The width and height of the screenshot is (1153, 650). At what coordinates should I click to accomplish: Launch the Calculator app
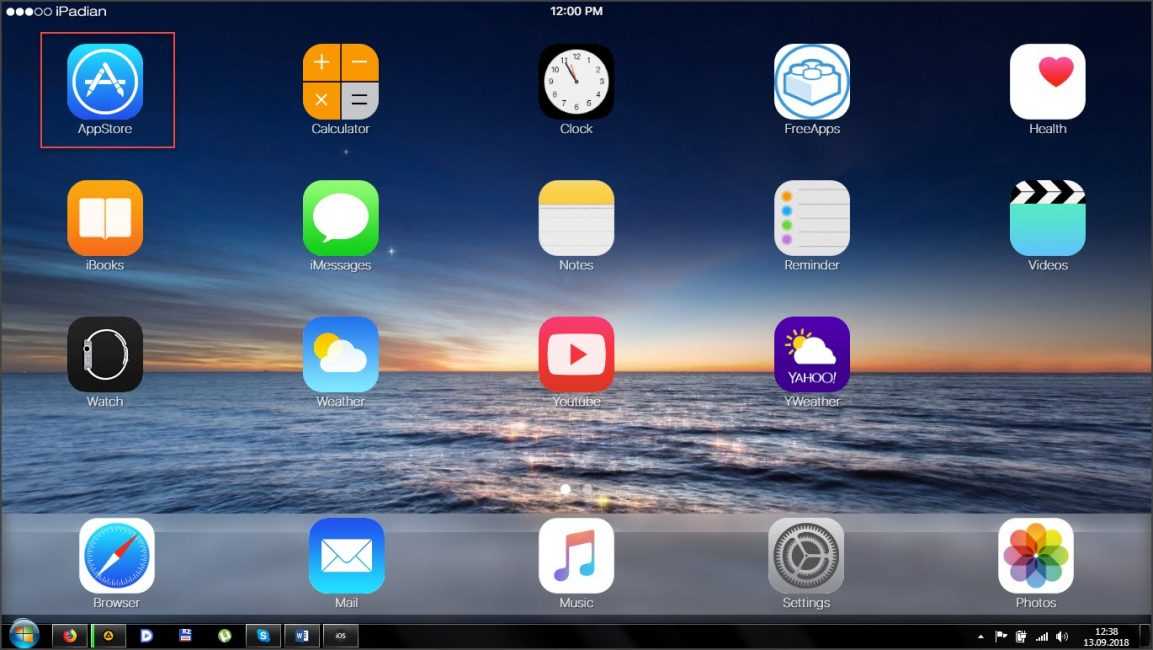tap(341, 82)
